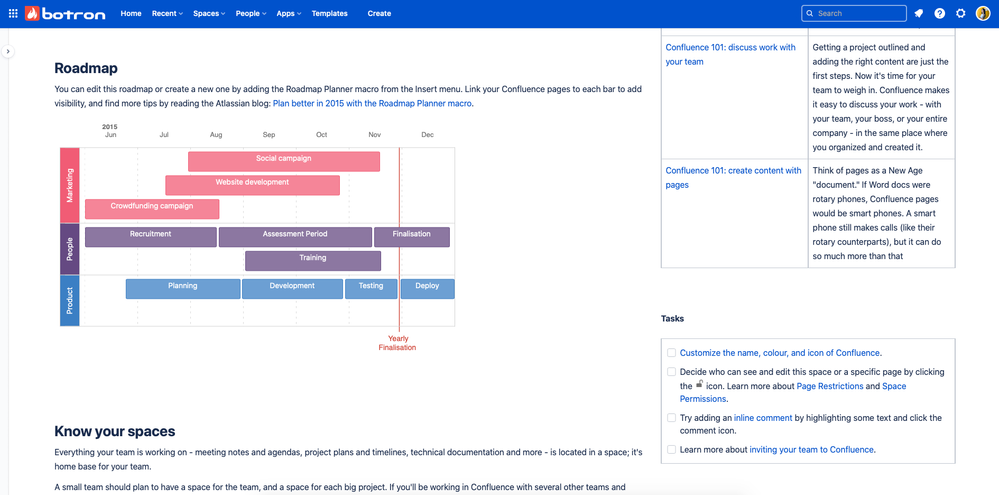Open the Apps dropdown menu

pos(289,13)
